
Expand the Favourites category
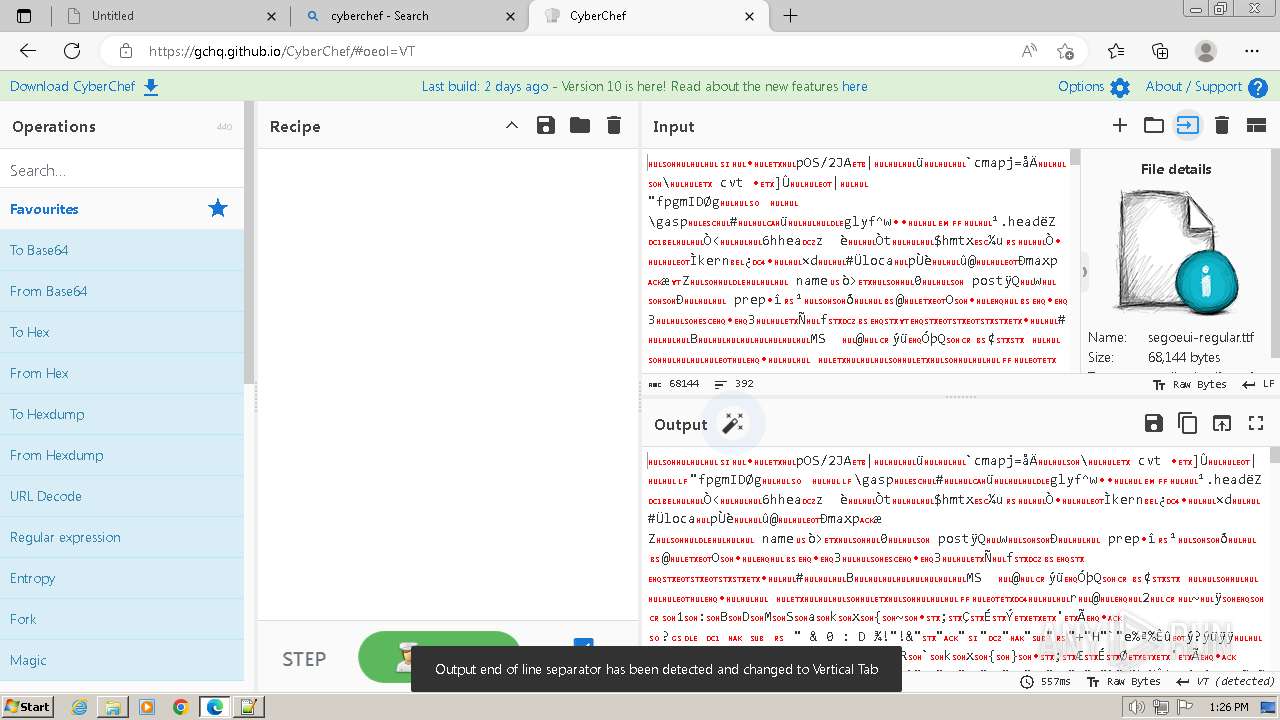tap(122, 209)
